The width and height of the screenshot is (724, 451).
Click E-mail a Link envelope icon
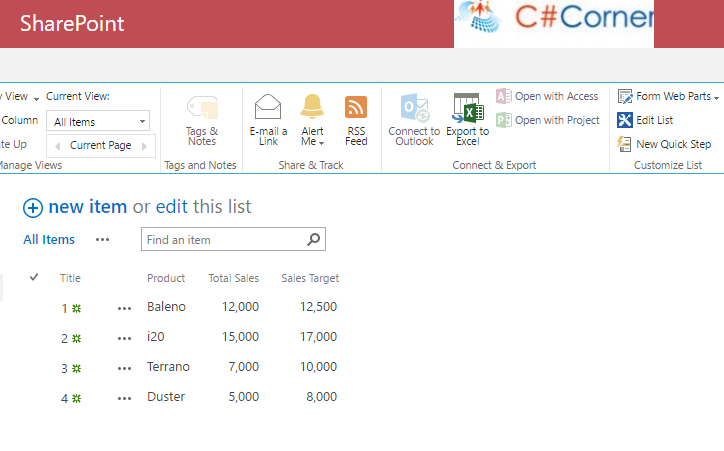[268, 107]
